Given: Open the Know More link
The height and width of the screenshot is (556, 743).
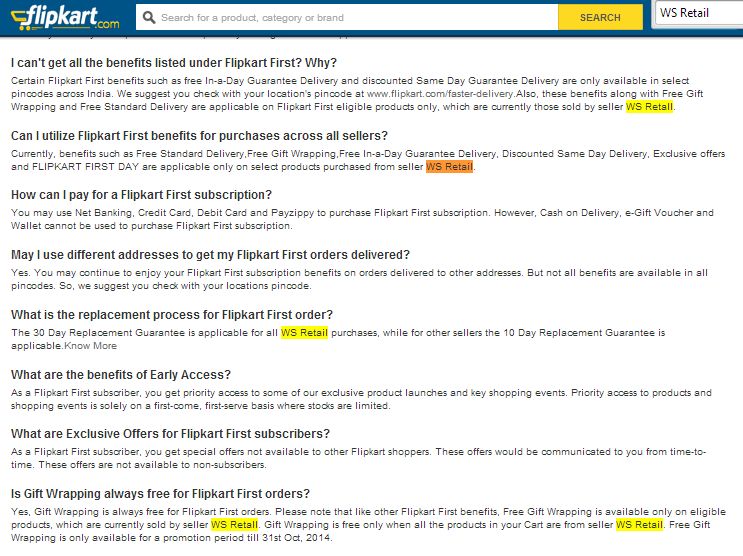Looking at the screenshot, I should pos(90,346).
